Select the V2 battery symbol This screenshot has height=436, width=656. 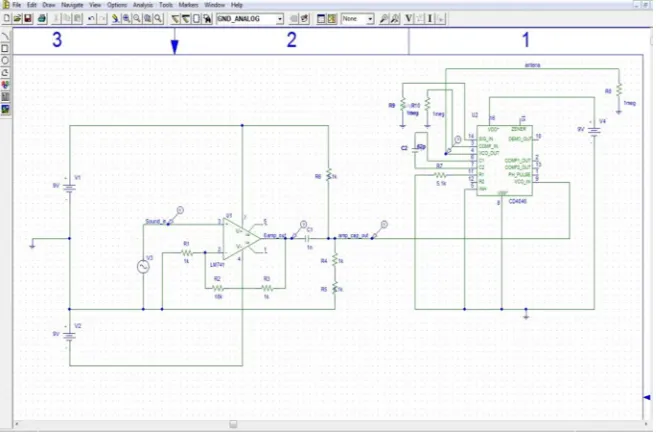69,336
